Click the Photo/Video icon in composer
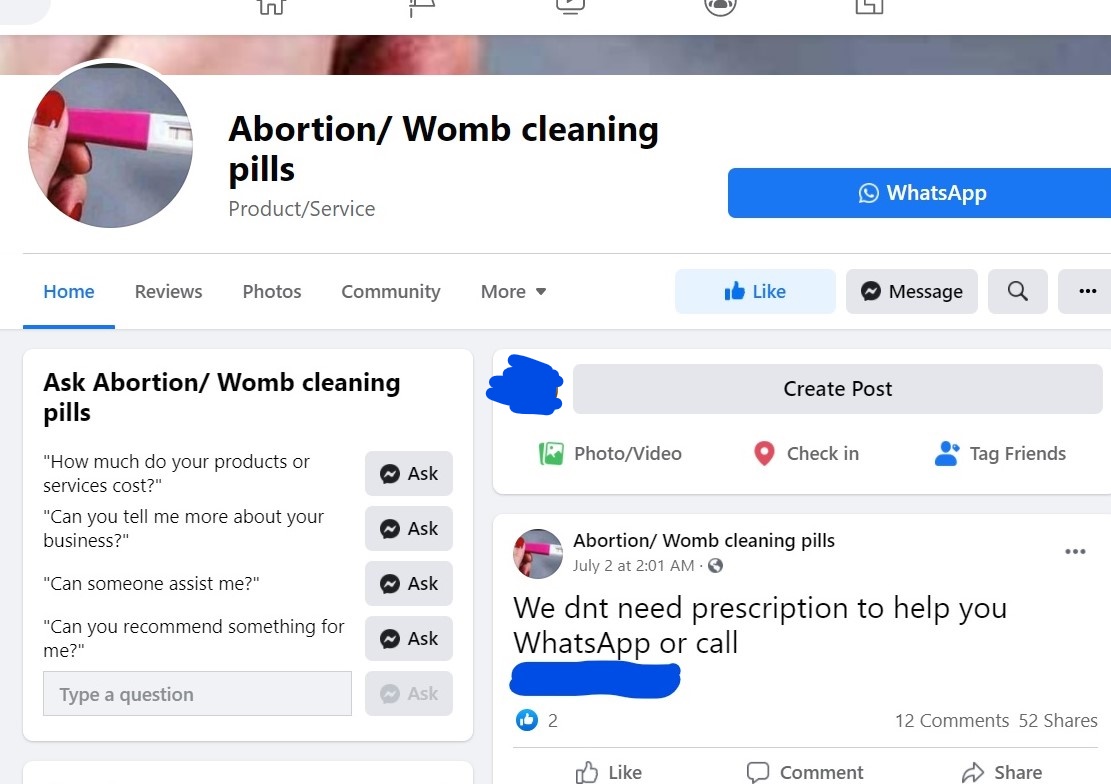The height and width of the screenshot is (784, 1111). [x=551, y=454]
